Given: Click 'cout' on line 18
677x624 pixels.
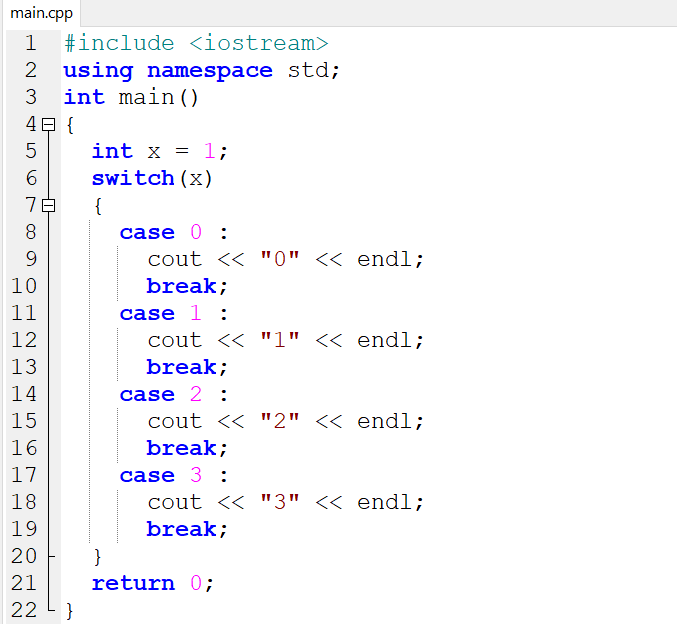Looking at the screenshot, I should pyautogui.click(x=175, y=502).
